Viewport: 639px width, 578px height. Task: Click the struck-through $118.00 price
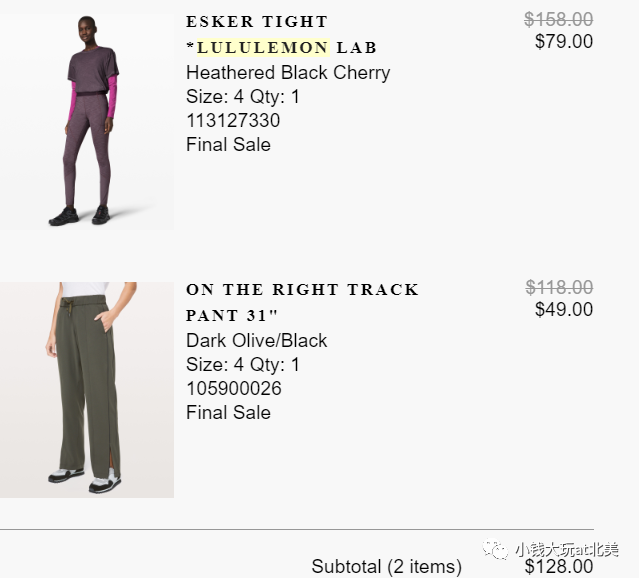pos(559,287)
